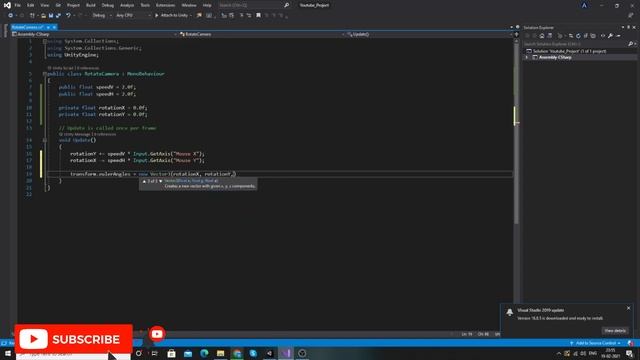This screenshot has width=640, height=360.
Task: Collapse the using directives region
Action: [x=45, y=41]
